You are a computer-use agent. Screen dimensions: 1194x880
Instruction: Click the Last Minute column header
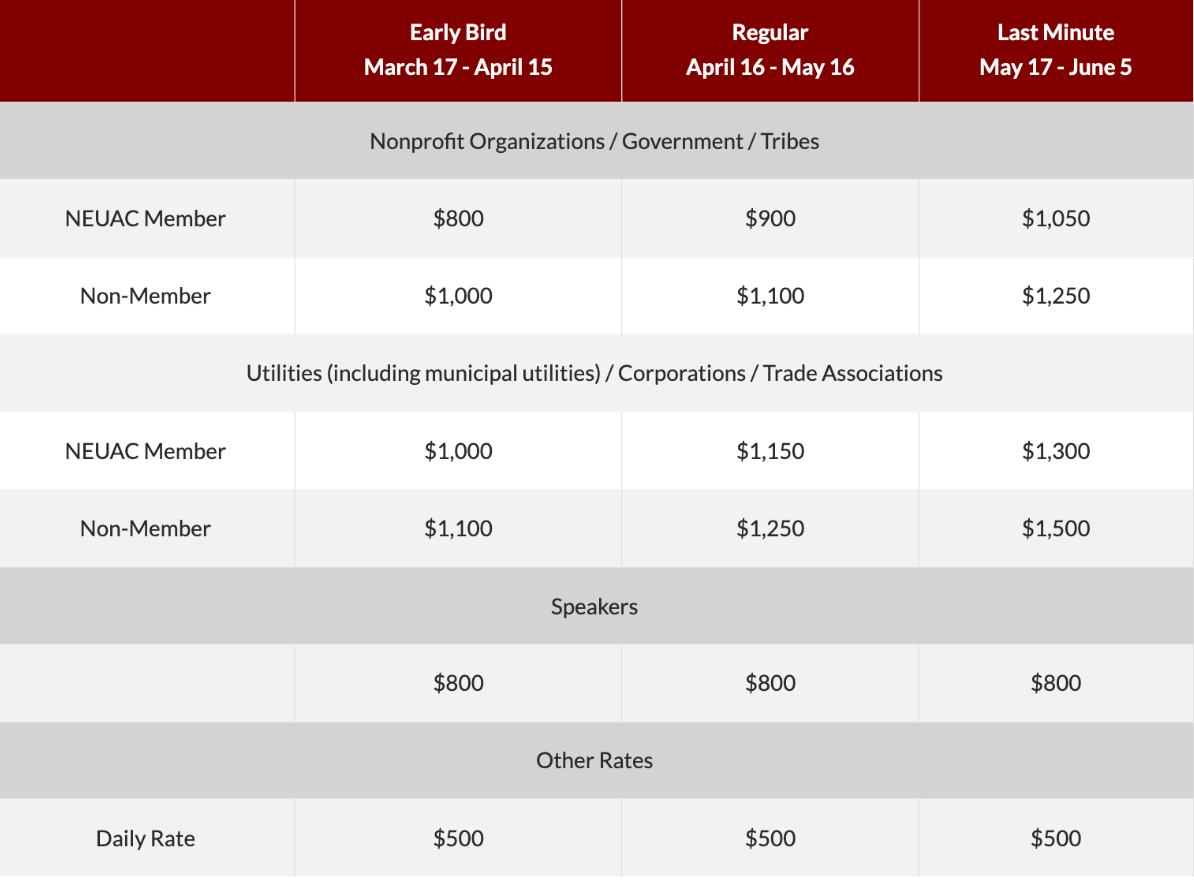pos(1056,50)
